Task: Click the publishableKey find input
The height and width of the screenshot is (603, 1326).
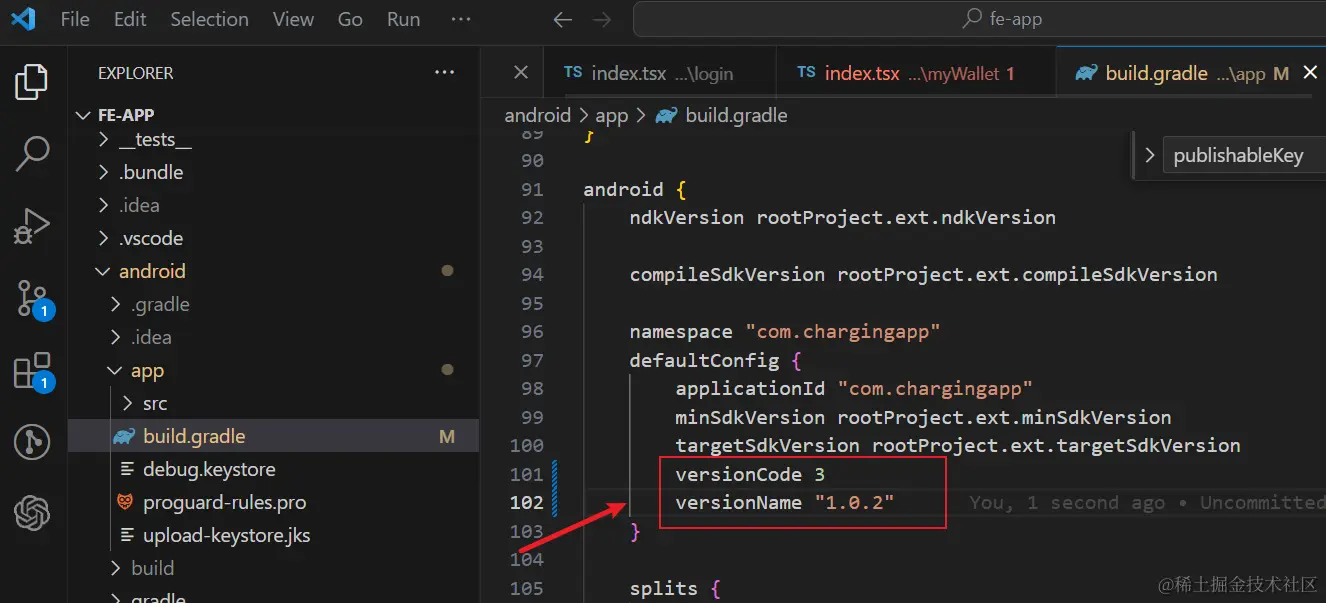Action: click(x=1244, y=155)
